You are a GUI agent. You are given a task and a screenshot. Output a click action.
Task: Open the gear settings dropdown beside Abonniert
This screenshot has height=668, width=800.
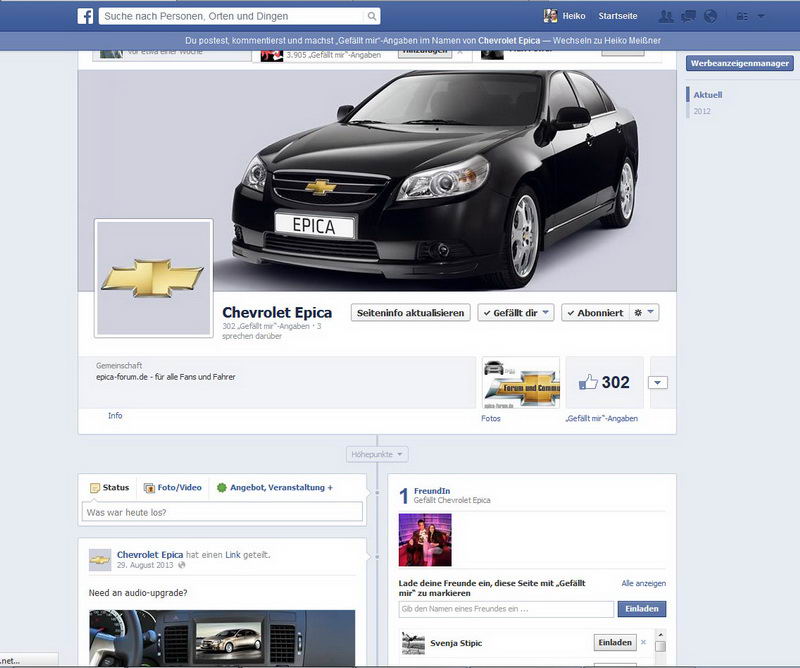(644, 313)
